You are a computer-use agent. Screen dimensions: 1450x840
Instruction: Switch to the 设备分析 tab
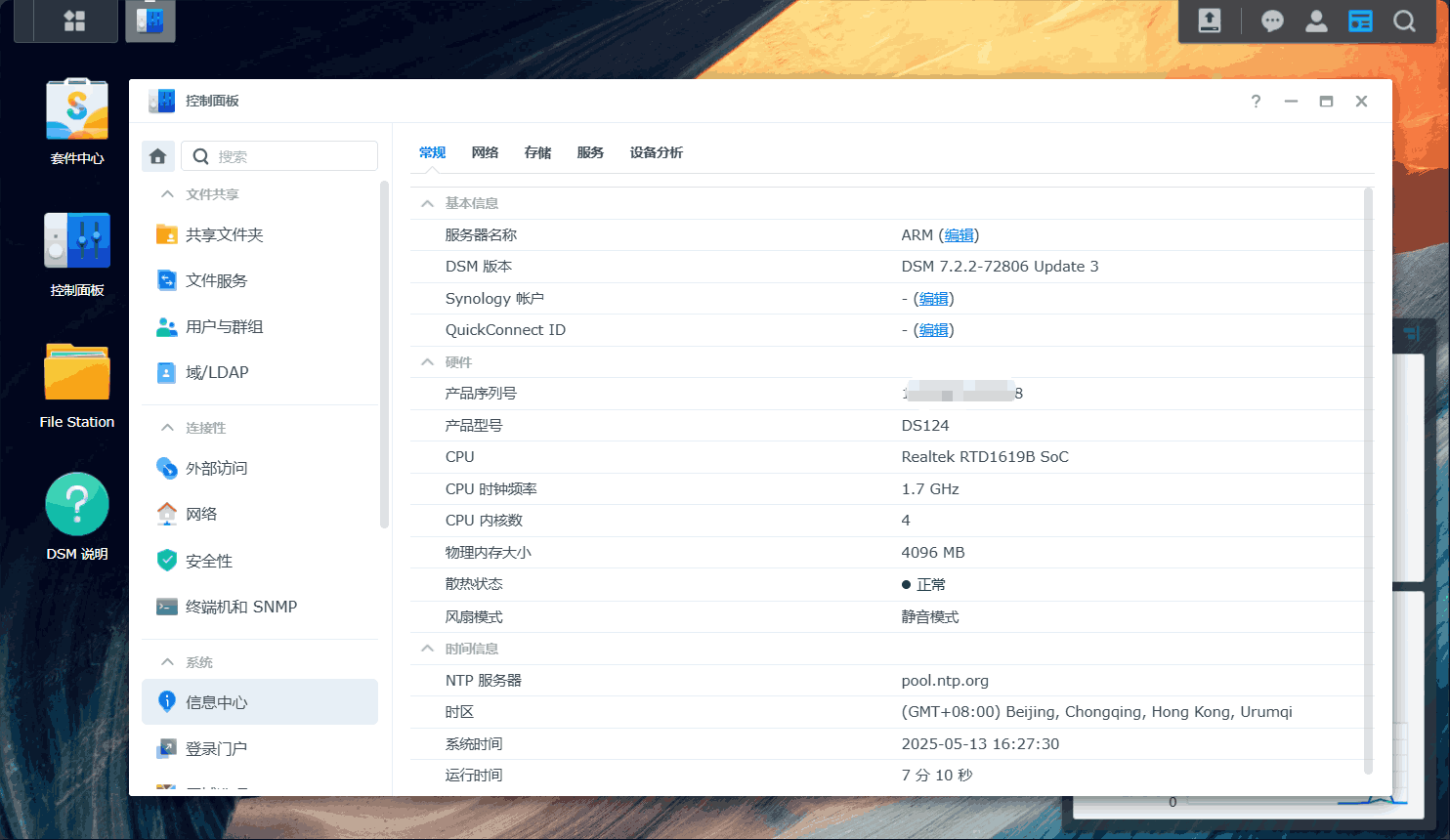tap(656, 152)
